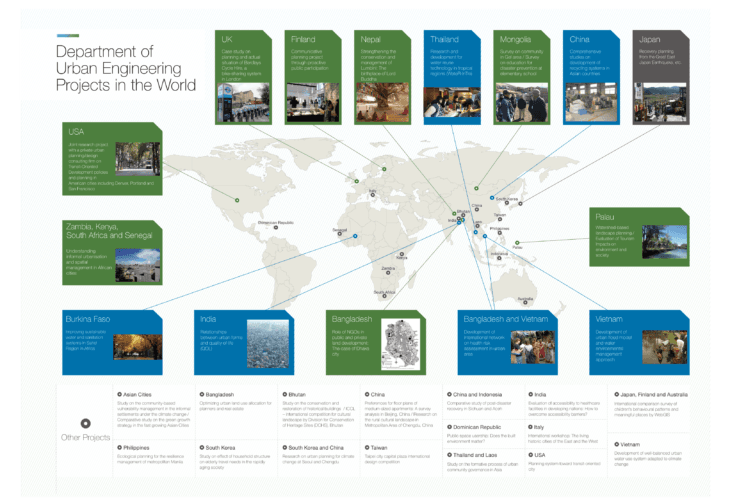The image size is (730, 500).
Task: Click the Other Projects legend circle icon
Action: pos(85,423)
